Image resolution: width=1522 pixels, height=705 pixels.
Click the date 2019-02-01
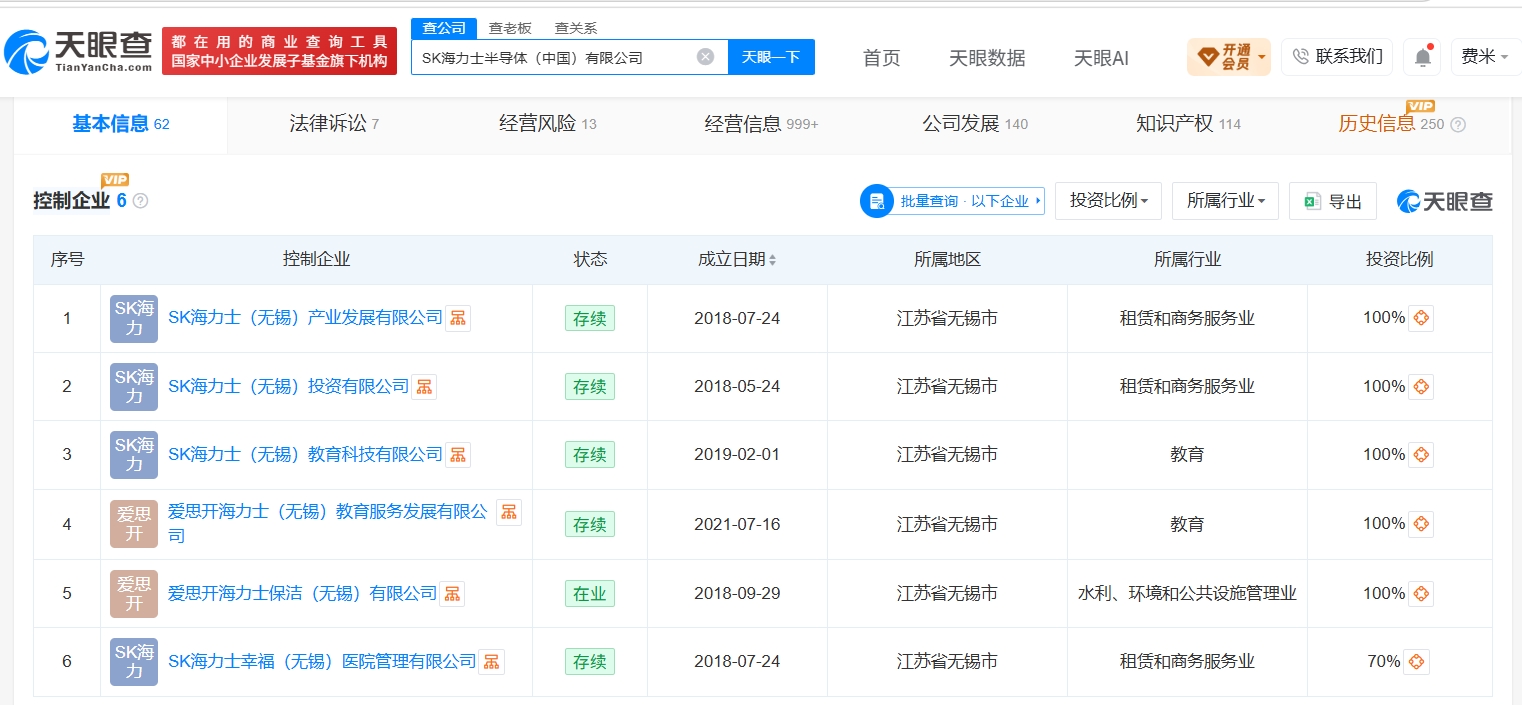click(x=737, y=454)
